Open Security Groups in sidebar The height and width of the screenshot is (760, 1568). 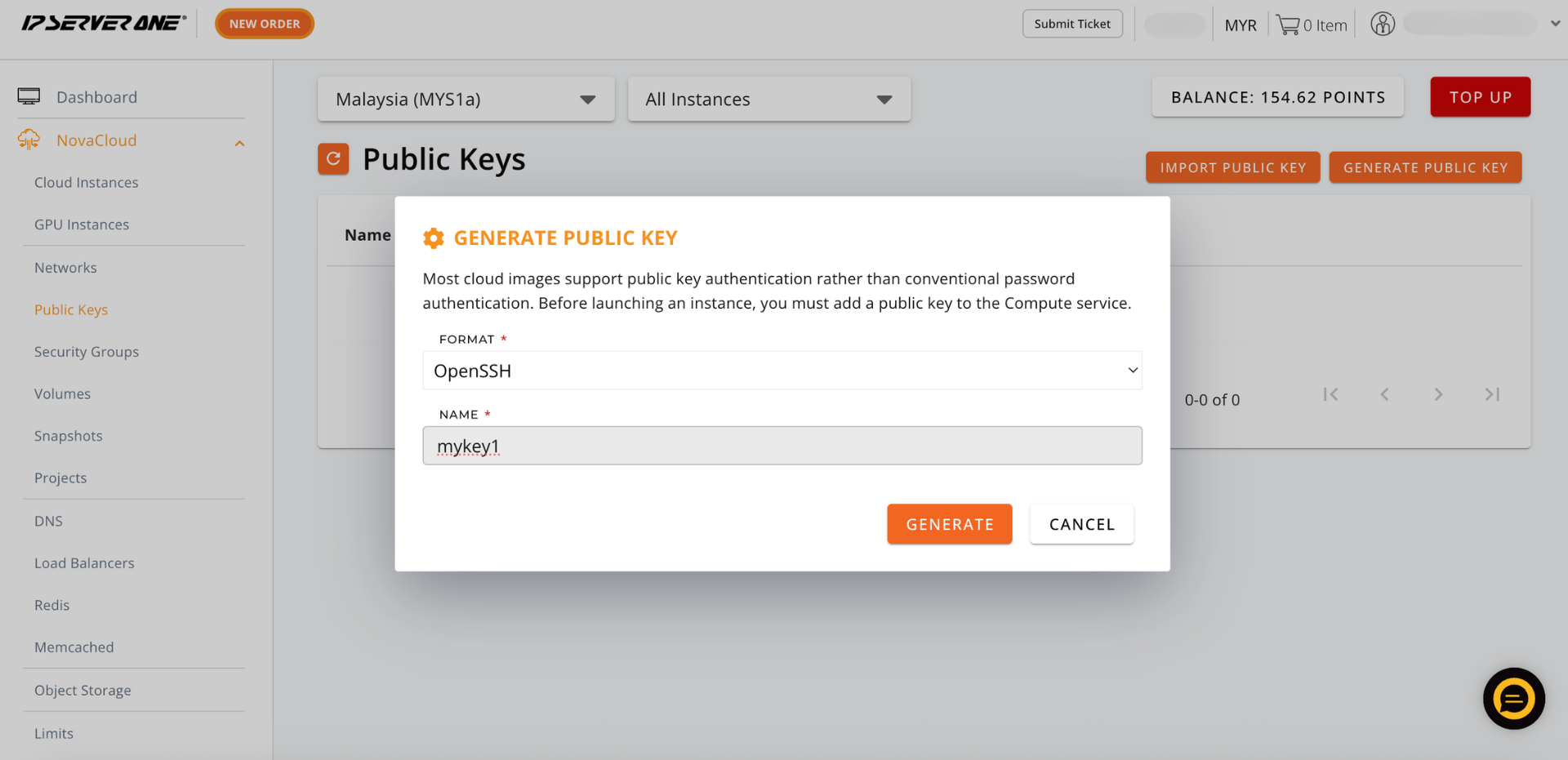click(x=87, y=352)
